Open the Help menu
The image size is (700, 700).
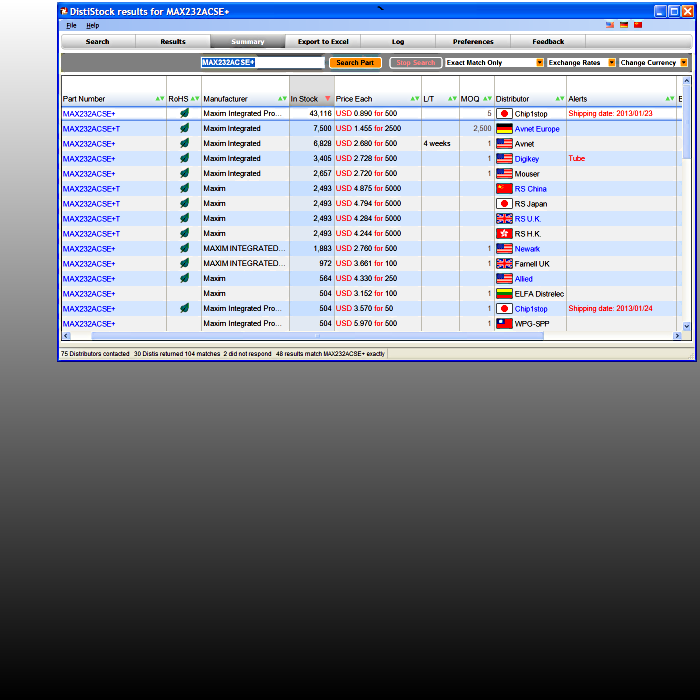[x=92, y=25]
